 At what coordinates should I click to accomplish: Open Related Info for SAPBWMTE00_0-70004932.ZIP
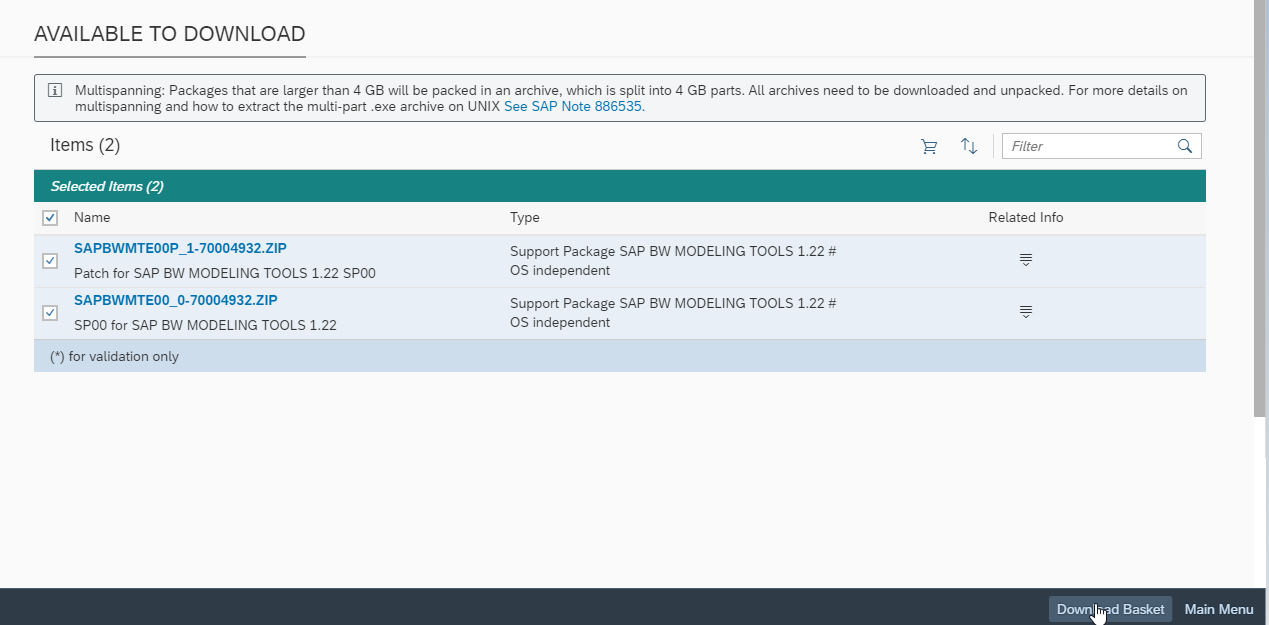coord(1025,312)
